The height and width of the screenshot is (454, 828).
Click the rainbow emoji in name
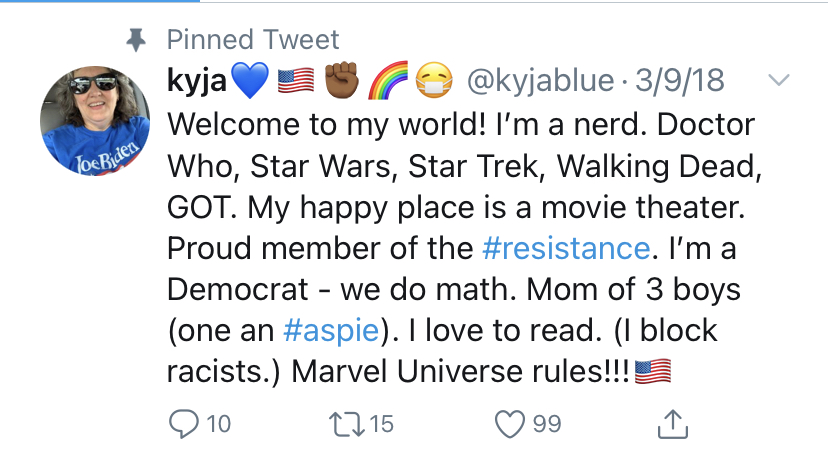[388, 80]
